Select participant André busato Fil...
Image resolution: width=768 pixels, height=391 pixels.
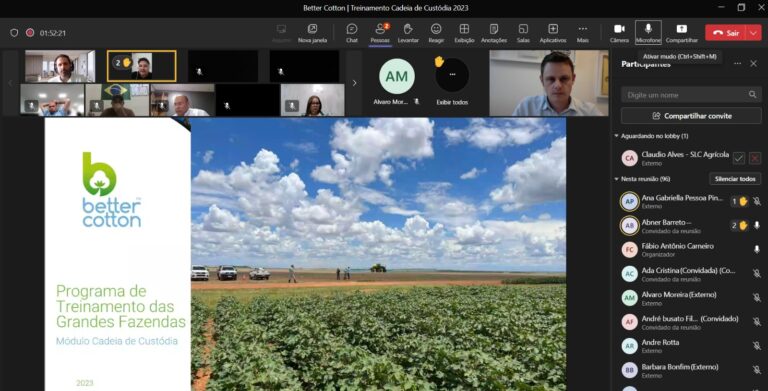pyautogui.click(x=691, y=322)
